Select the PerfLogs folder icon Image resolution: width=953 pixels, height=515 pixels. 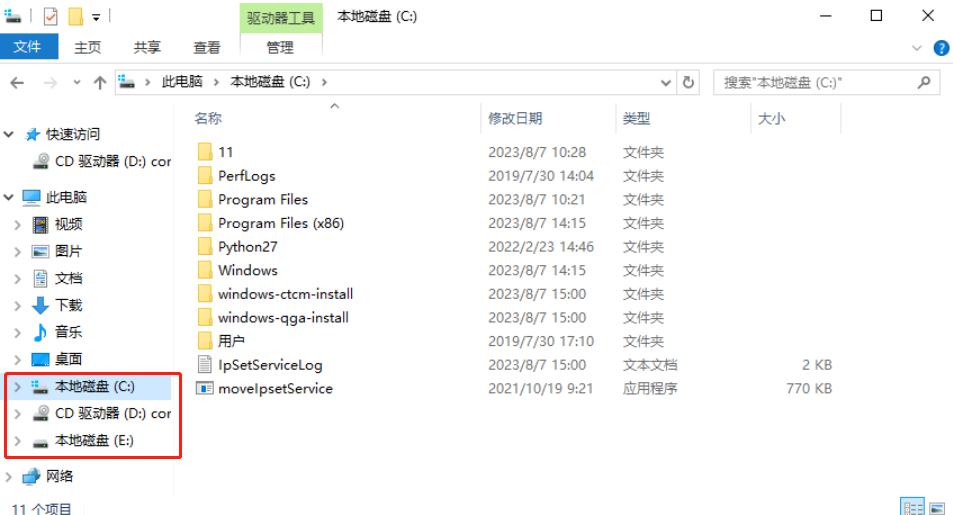pyautogui.click(x=205, y=176)
